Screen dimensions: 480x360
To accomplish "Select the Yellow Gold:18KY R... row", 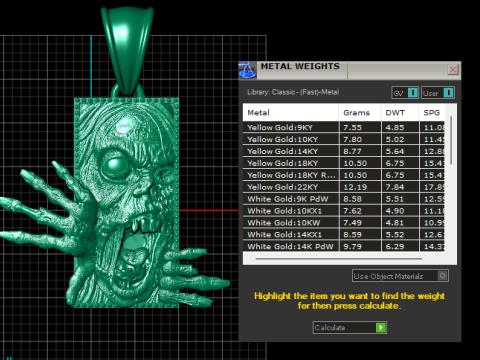I will click(x=344, y=175).
